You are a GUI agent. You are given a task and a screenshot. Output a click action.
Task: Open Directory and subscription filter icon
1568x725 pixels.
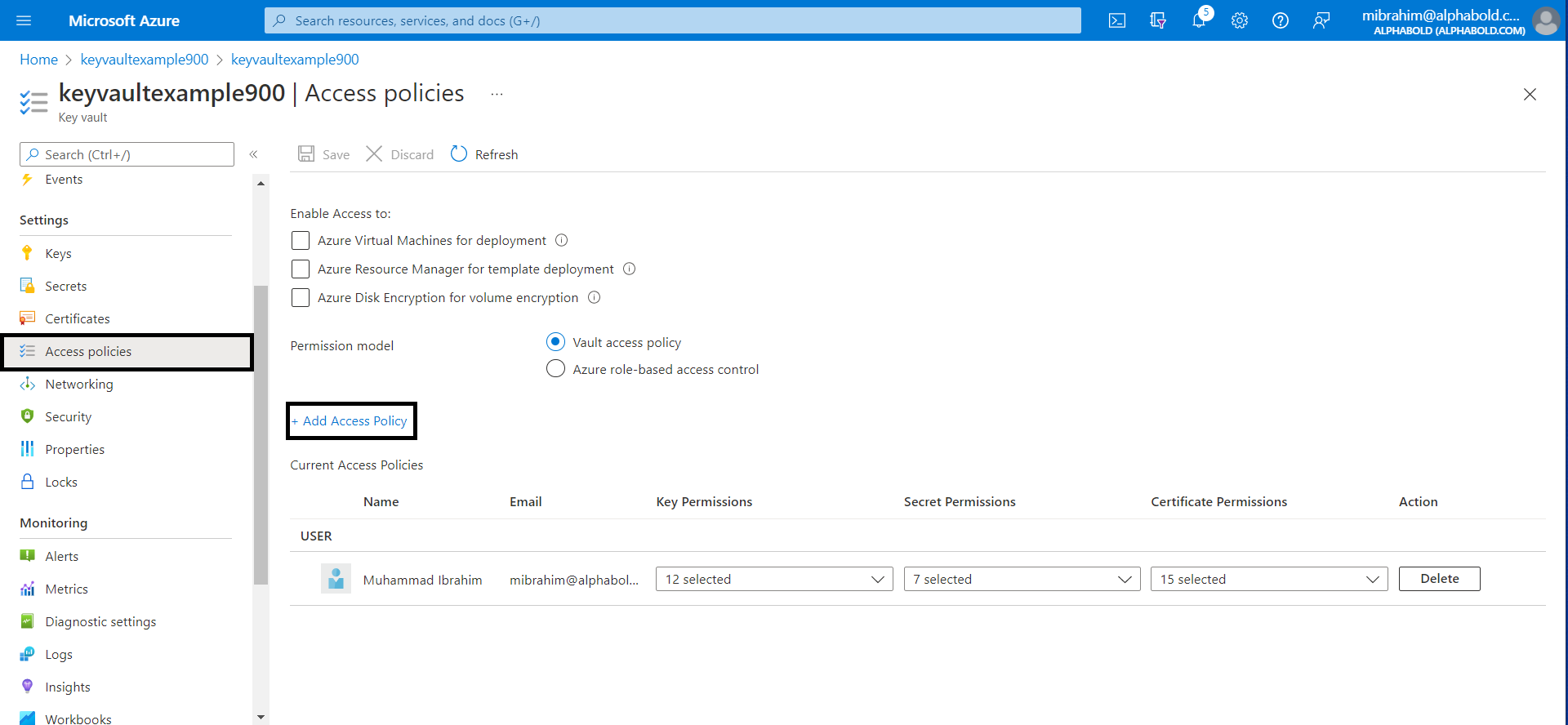pos(1158,20)
